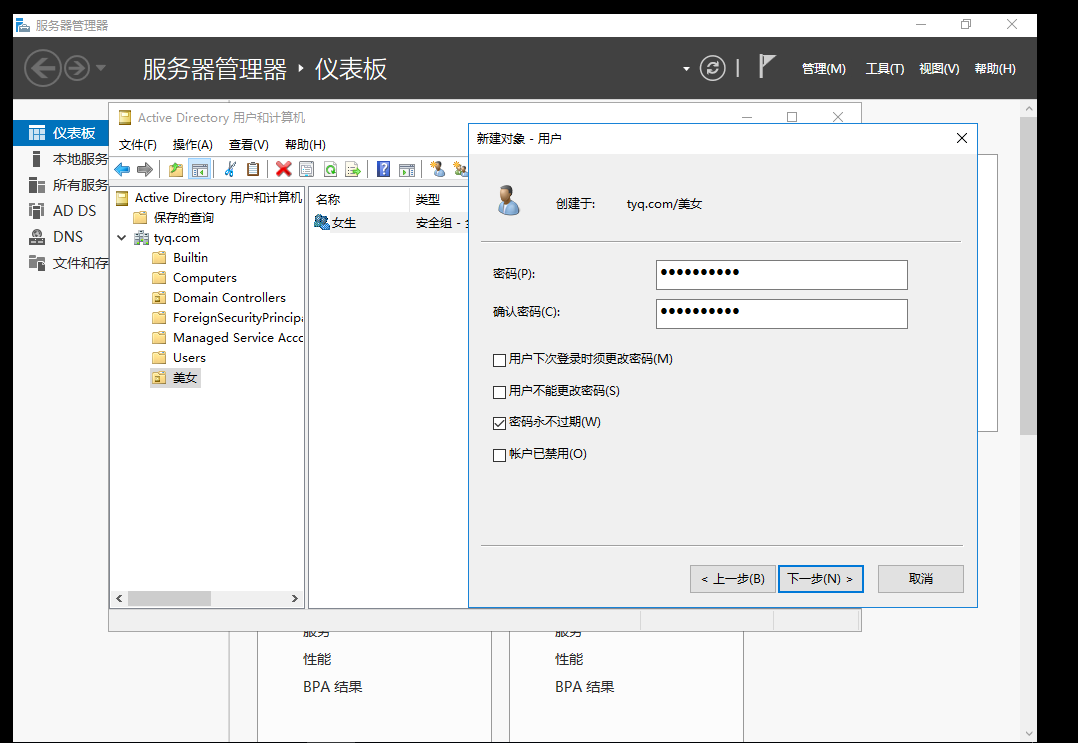
Task: Collapse the tyq.com domain node
Action: click(122, 238)
